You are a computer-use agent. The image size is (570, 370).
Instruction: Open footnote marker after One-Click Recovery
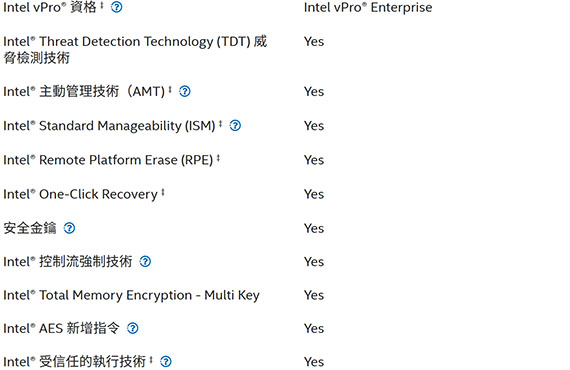(x=163, y=192)
